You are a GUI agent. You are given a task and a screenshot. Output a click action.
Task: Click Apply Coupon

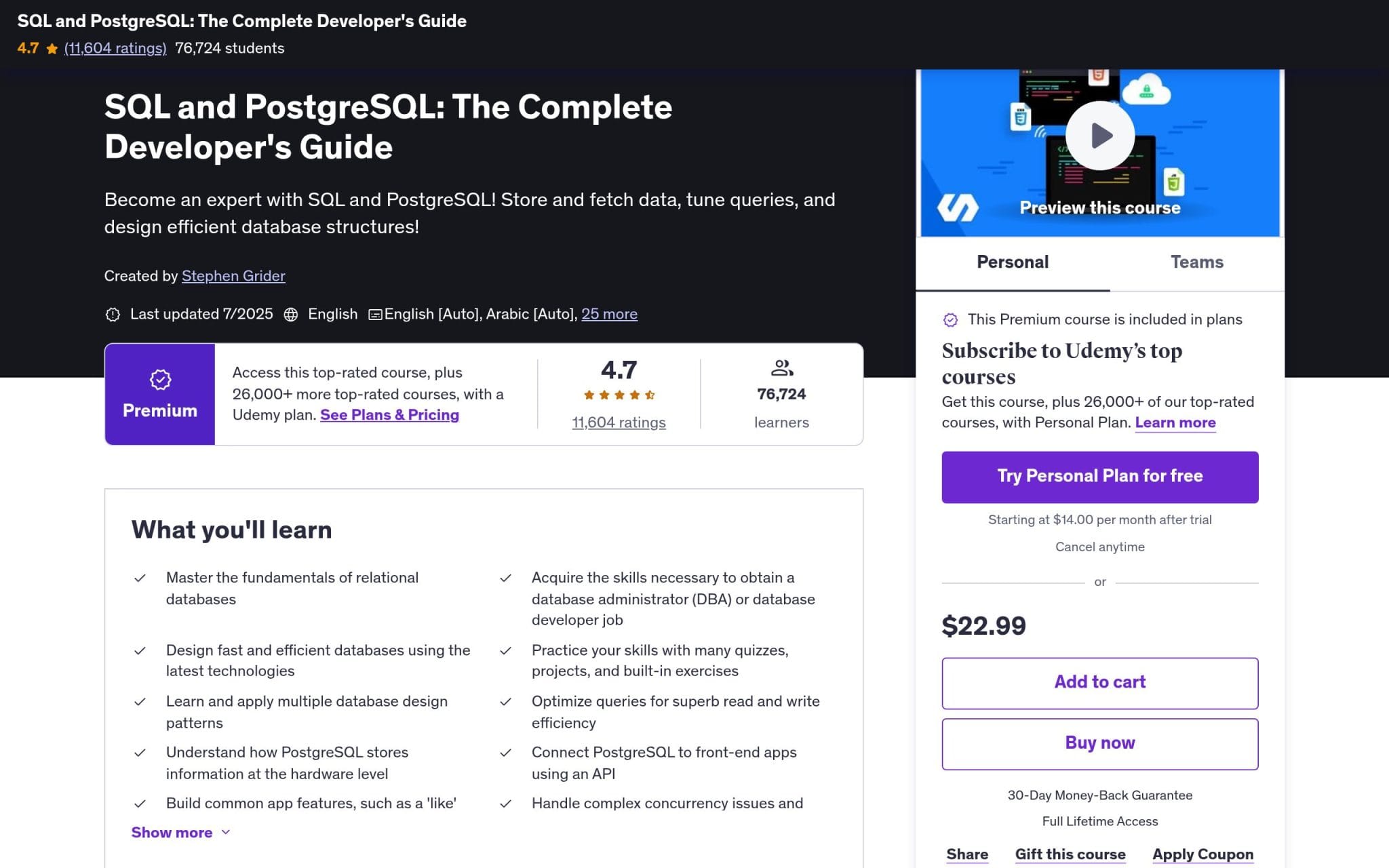[x=1202, y=854]
